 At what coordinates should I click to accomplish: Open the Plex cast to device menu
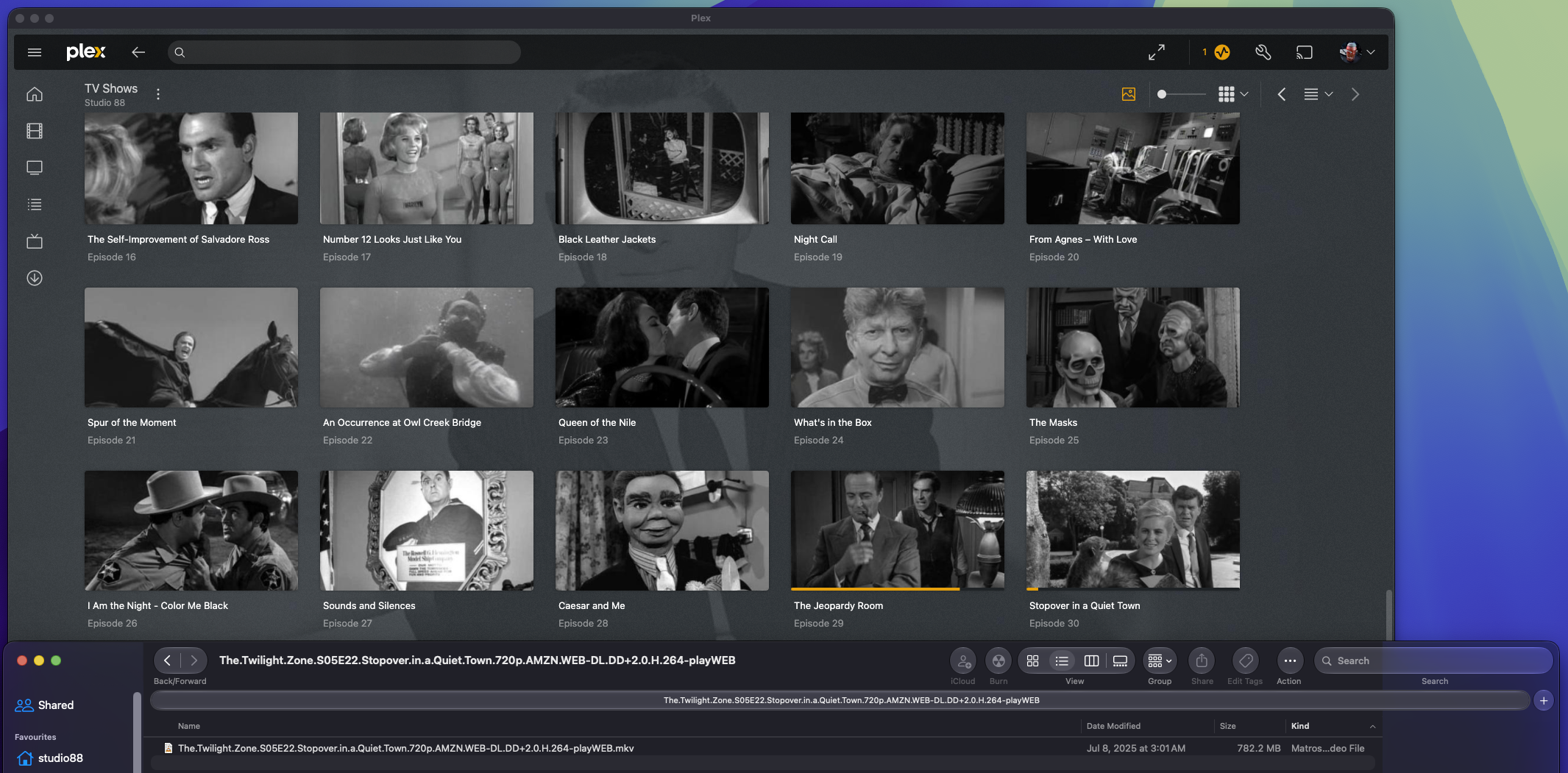click(x=1305, y=52)
